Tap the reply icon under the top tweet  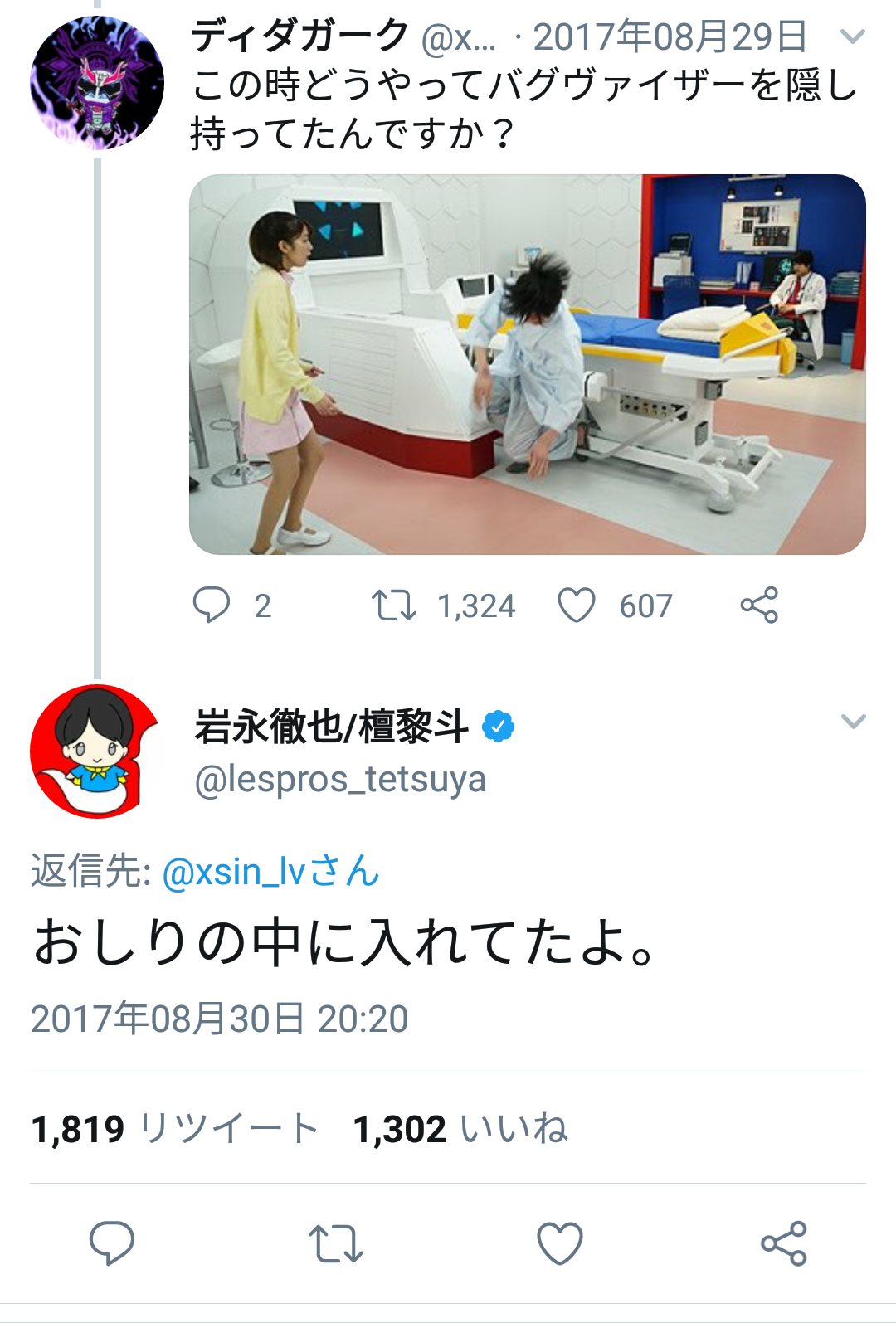212,605
